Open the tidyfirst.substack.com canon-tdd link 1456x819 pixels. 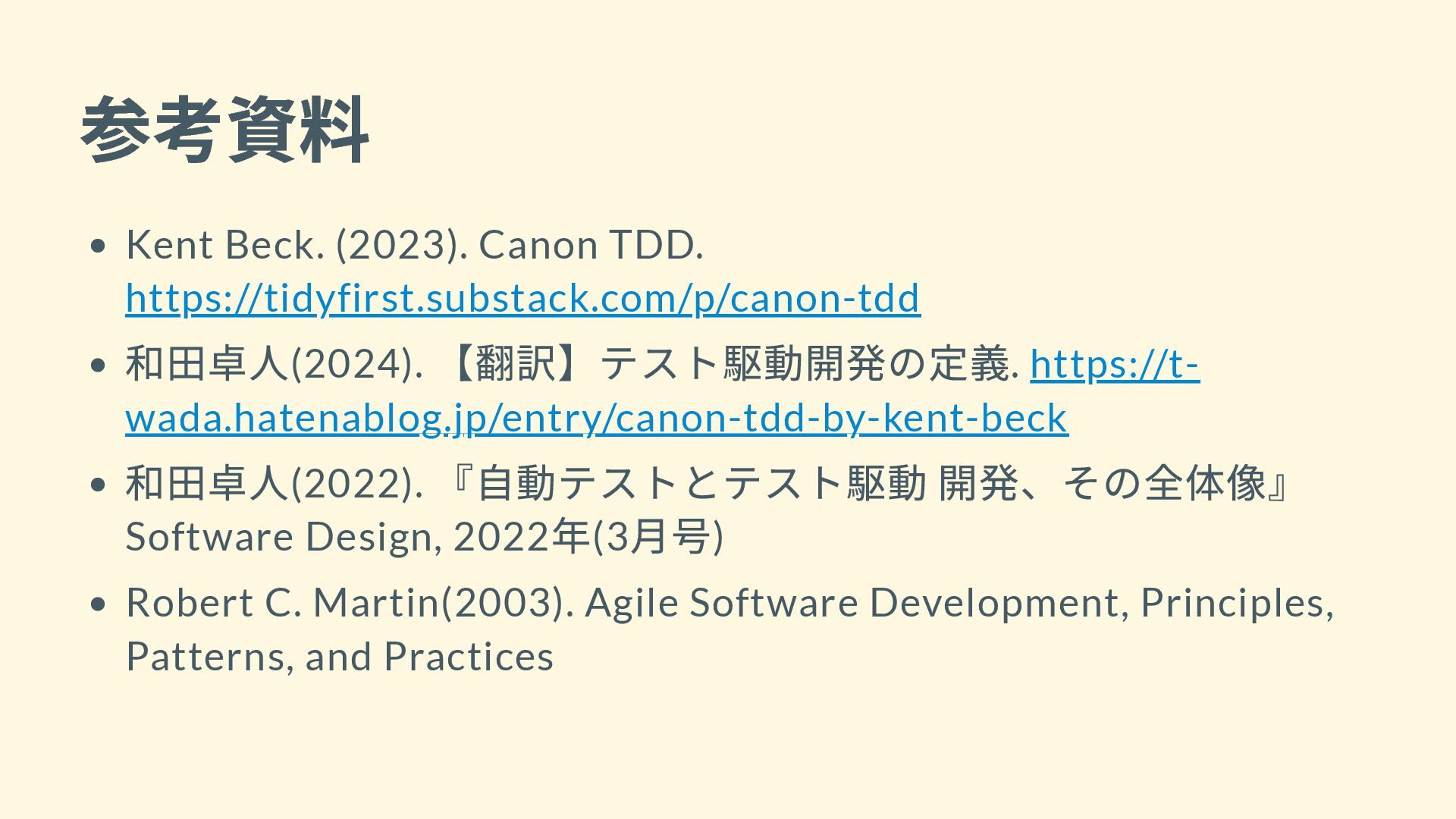[522, 297]
